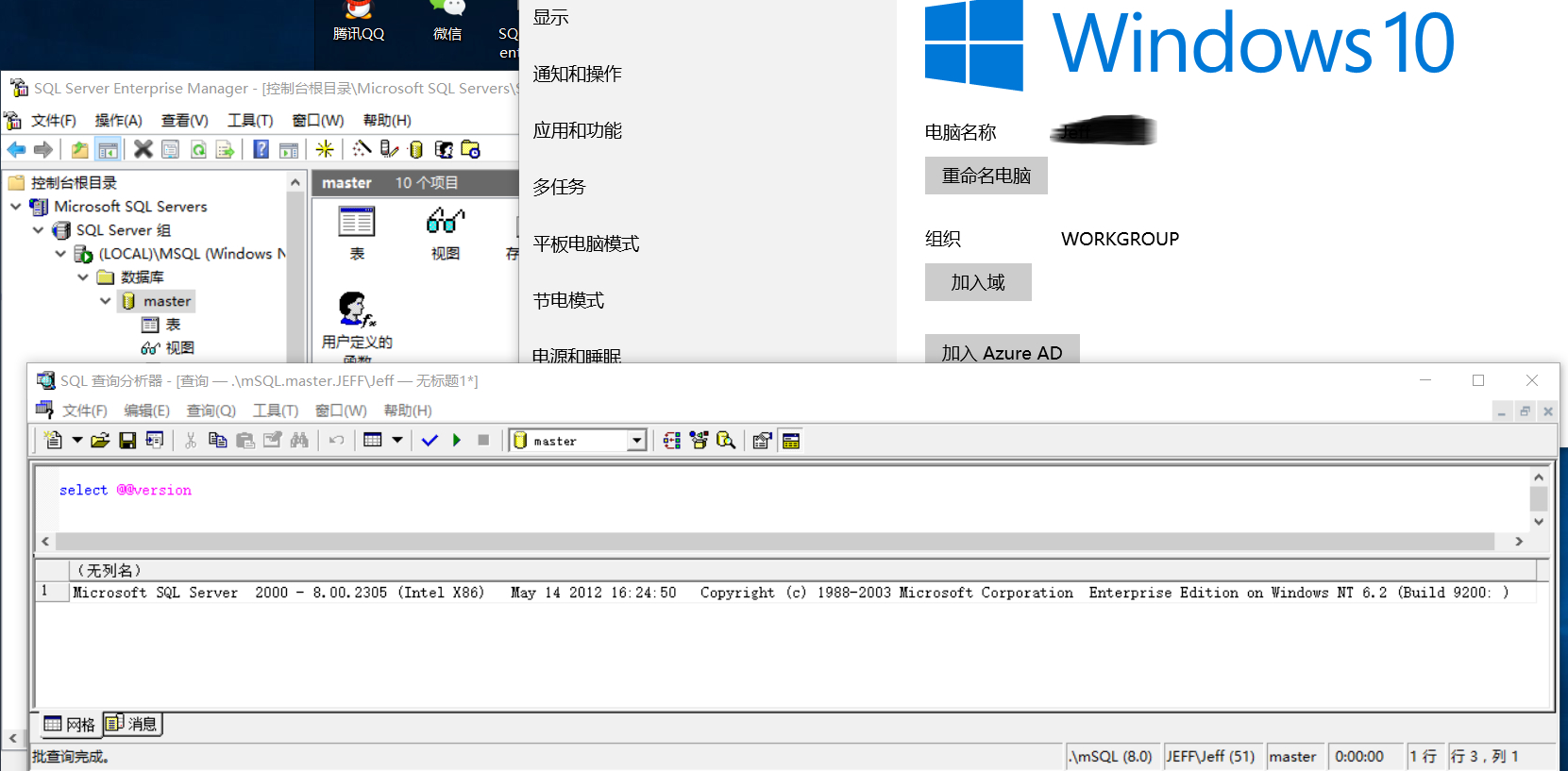This screenshot has width=1568, height=771.
Task: Click the find binoculars icon
Action: pyautogui.click(x=299, y=440)
